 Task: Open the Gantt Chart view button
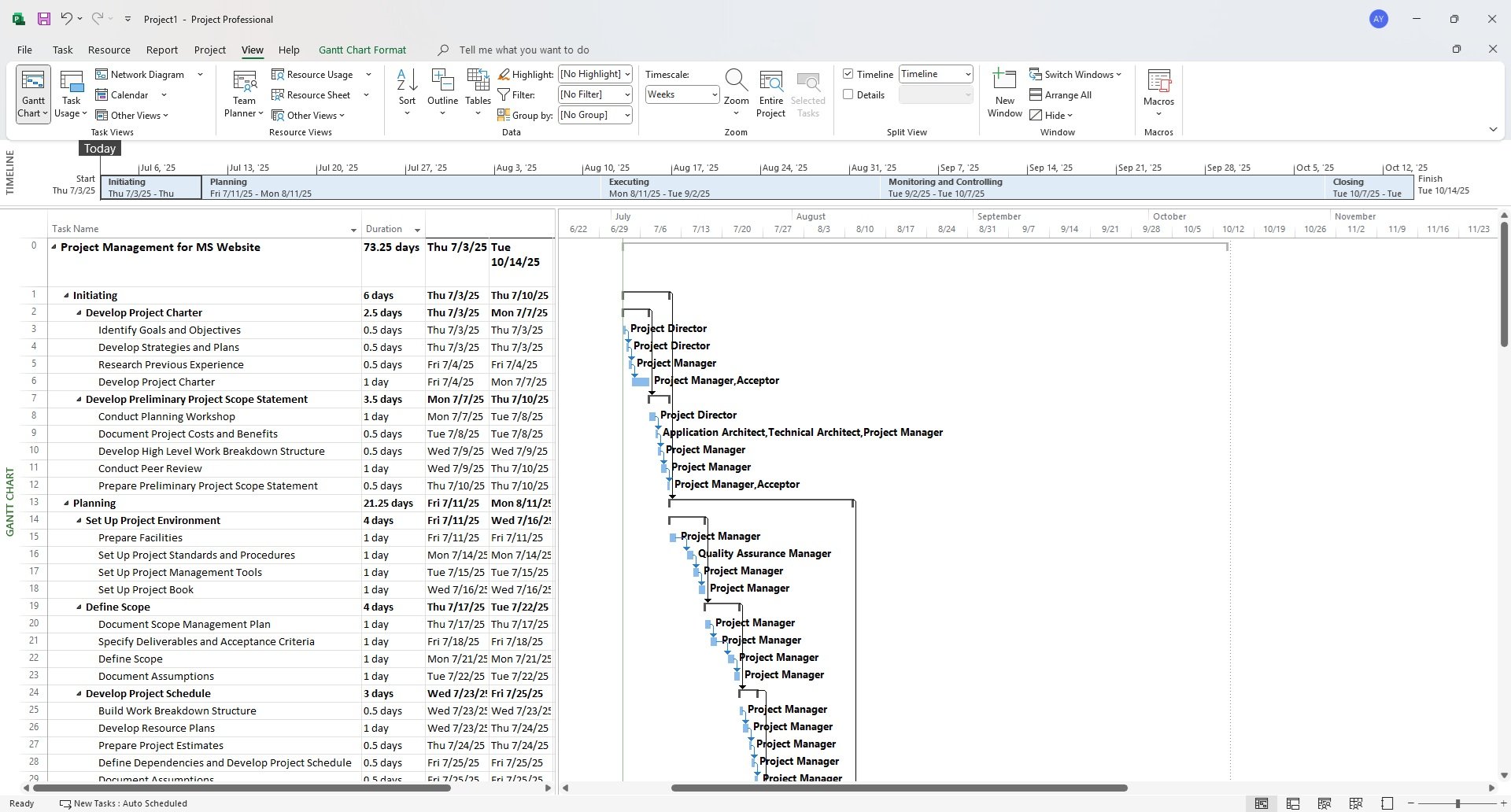pos(33,93)
